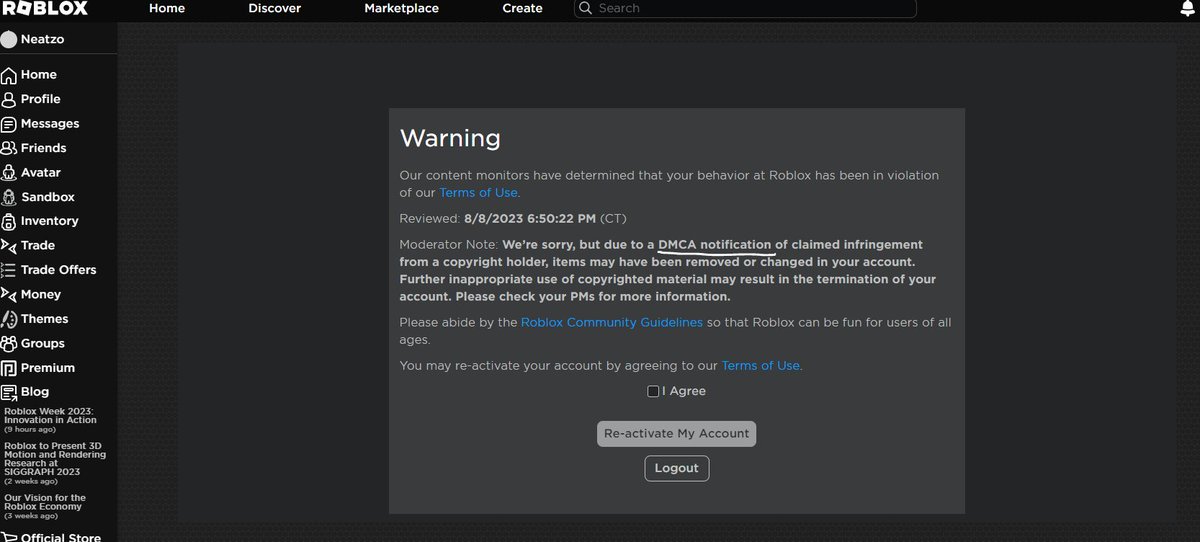1200x542 pixels.
Task: Click the Money label in sidebar
Action: 41,294
